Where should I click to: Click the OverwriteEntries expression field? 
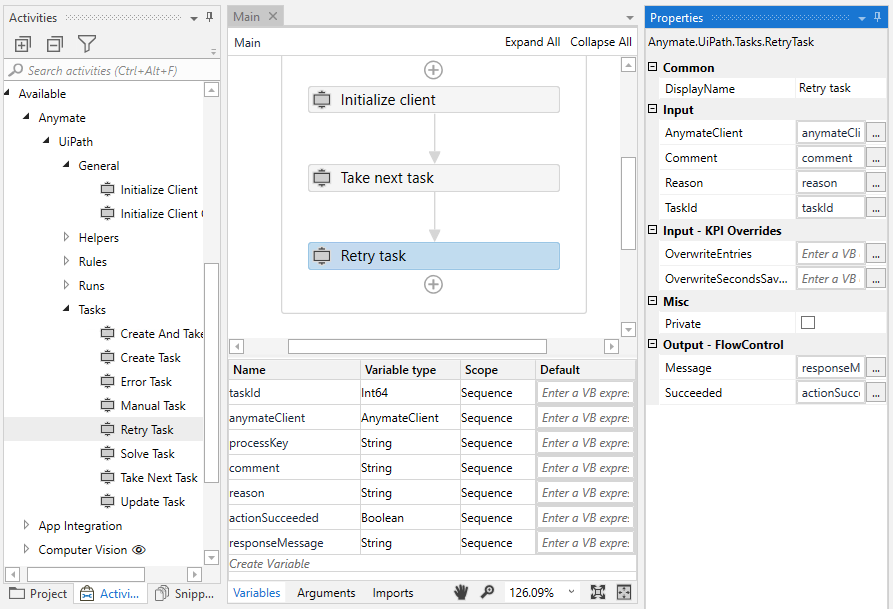[830, 254]
